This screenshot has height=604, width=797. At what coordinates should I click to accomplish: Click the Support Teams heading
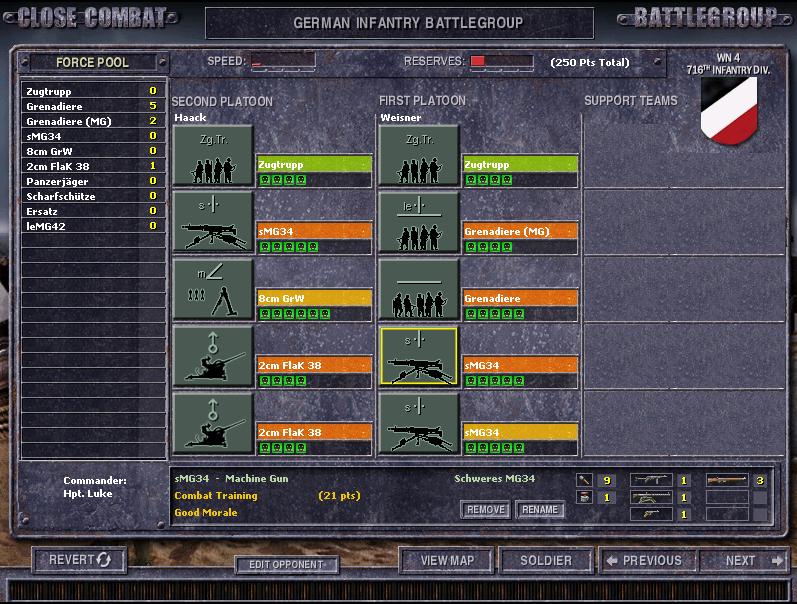pos(631,101)
